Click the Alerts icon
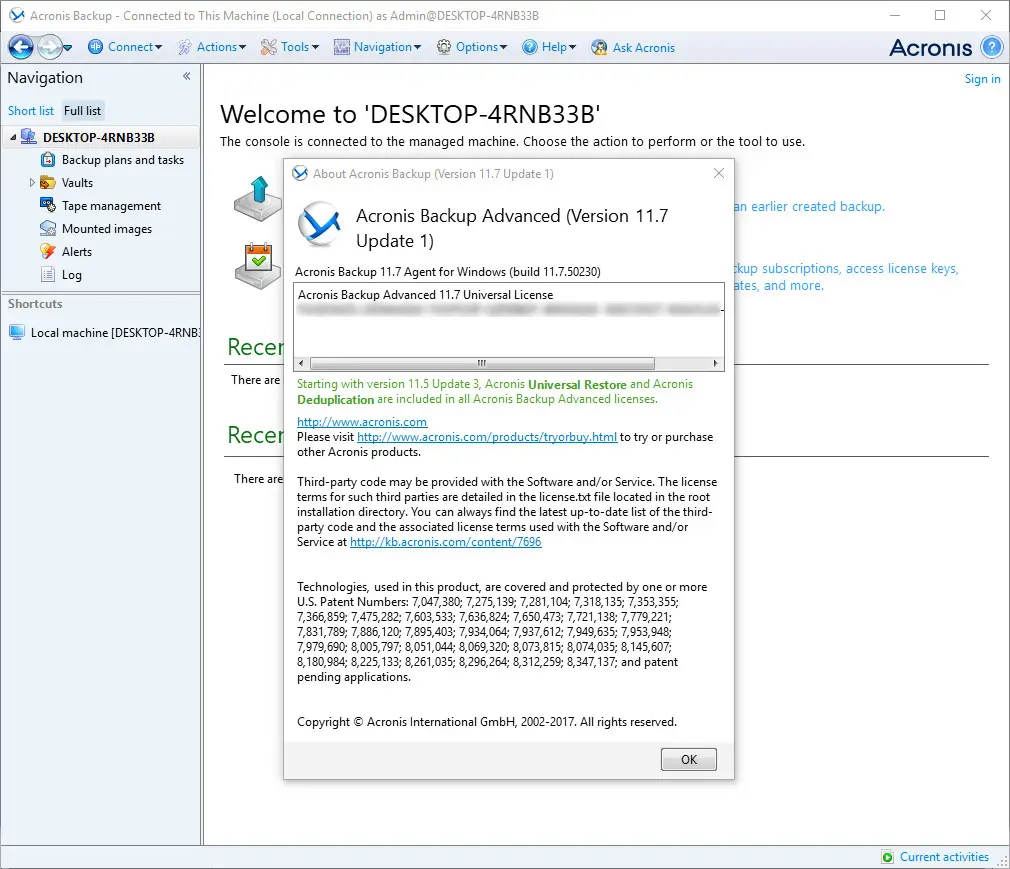Image resolution: width=1010 pixels, height=869 pixels. point(48,251)
